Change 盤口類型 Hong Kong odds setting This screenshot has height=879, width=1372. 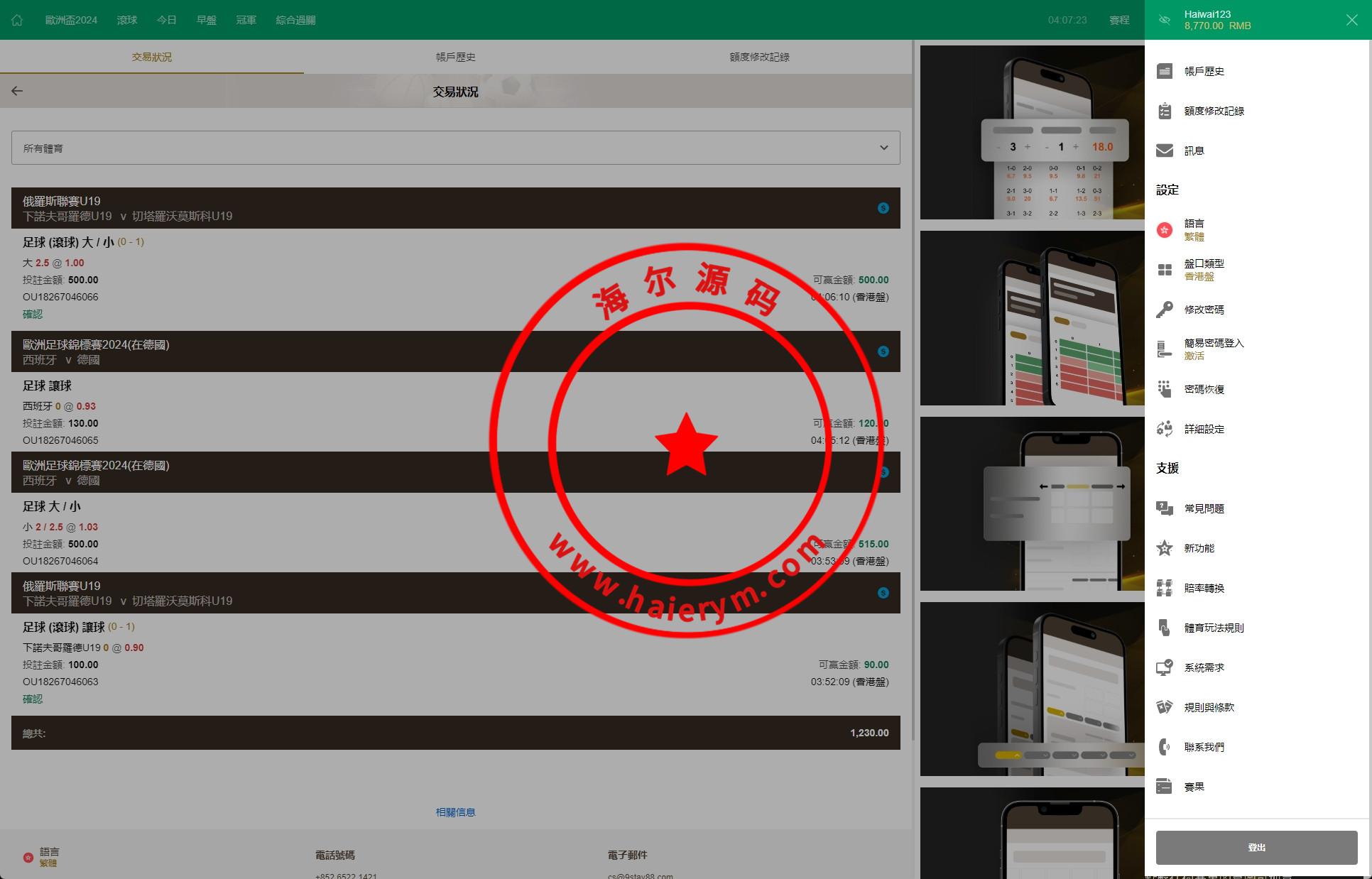click(1203, 270)
